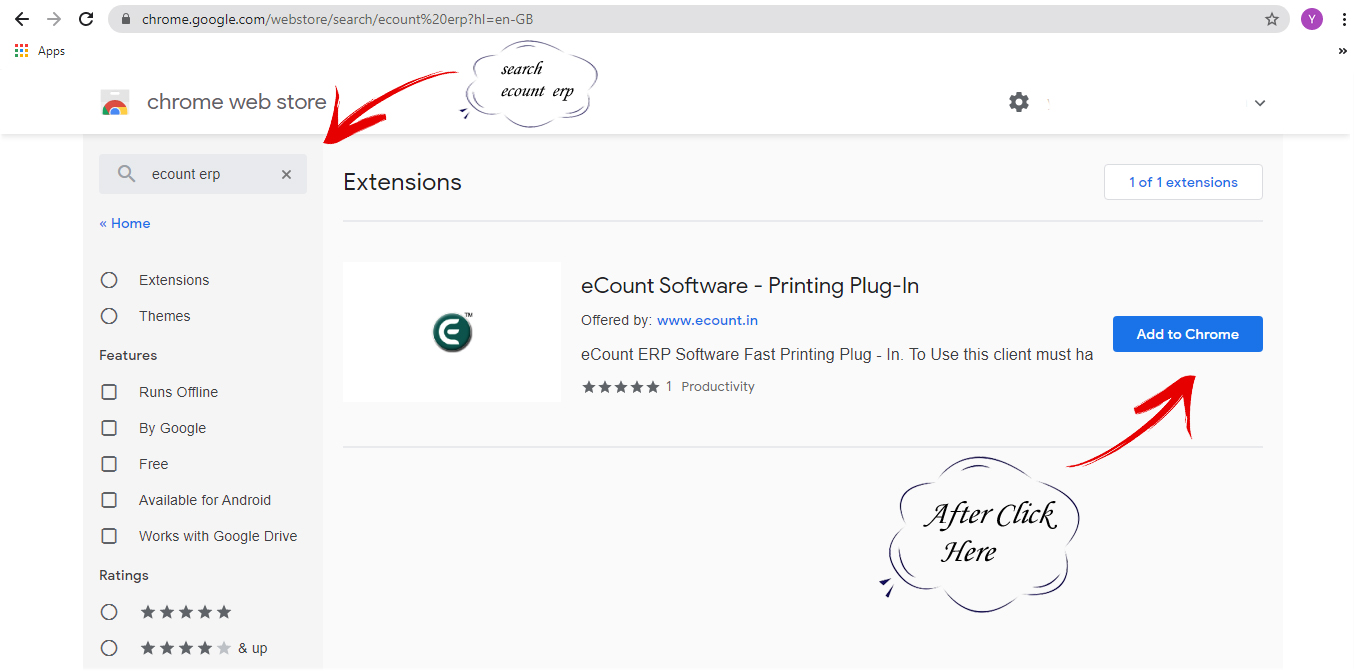Expand the account dropdown arrow beside the gear

(x=1260, y=103)
